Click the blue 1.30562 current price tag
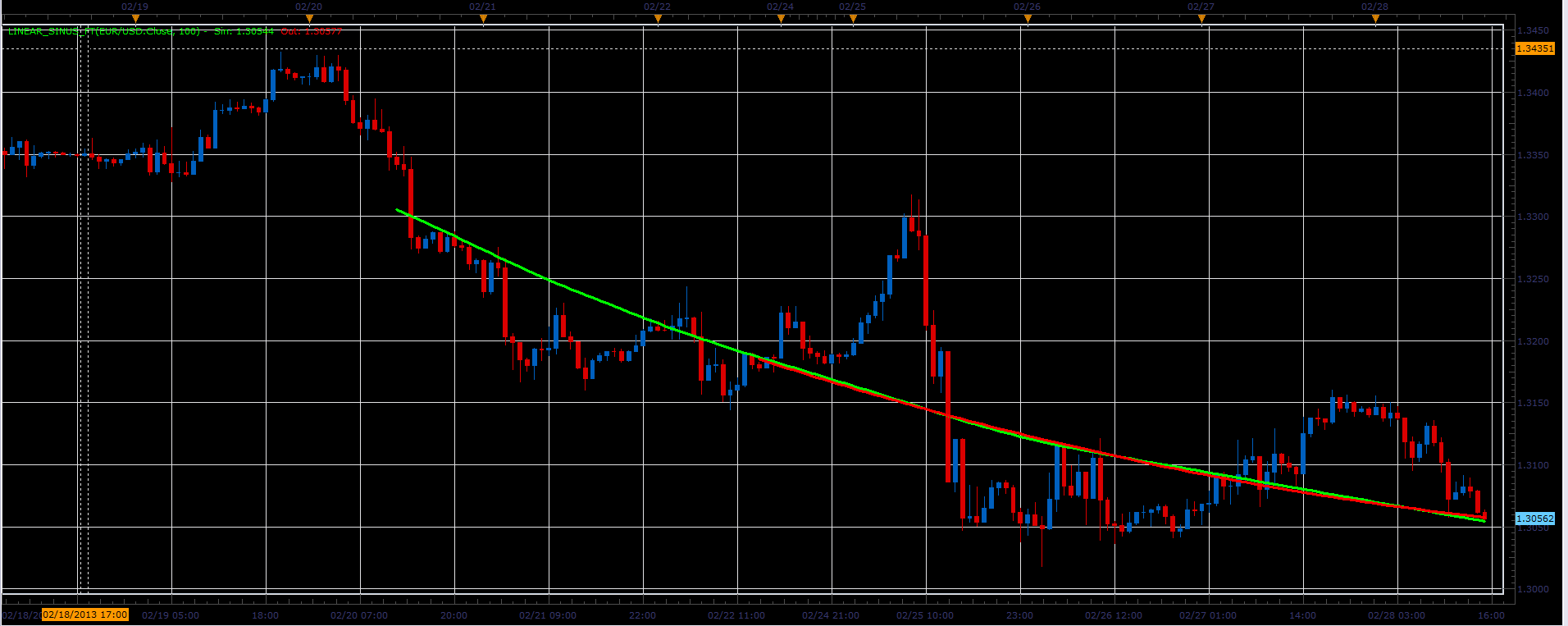This screenshot has height=626, width=1568. pyautogui.click(x=1534, y=519)
